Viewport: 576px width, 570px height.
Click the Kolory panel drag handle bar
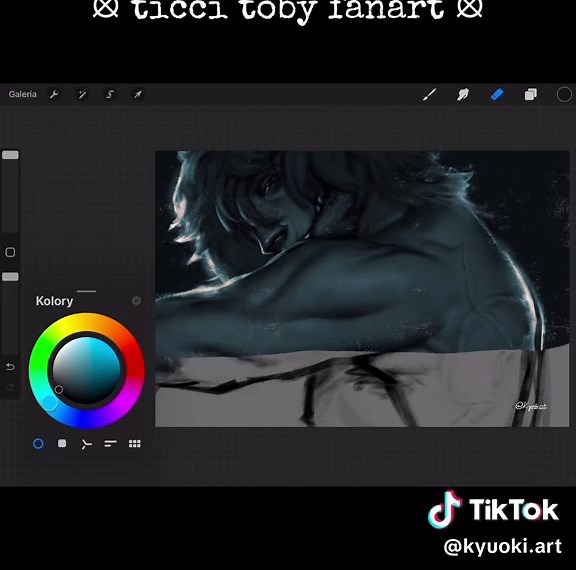tap(87, 291)
